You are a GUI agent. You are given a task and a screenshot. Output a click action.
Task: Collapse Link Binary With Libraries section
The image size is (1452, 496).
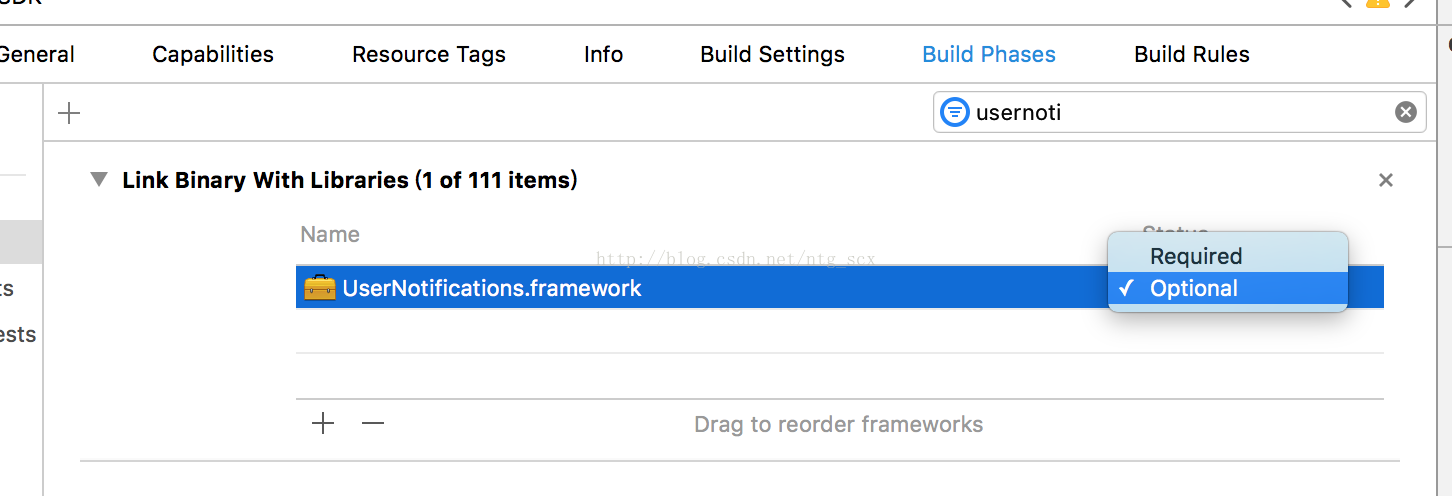(x=98, y=180)
